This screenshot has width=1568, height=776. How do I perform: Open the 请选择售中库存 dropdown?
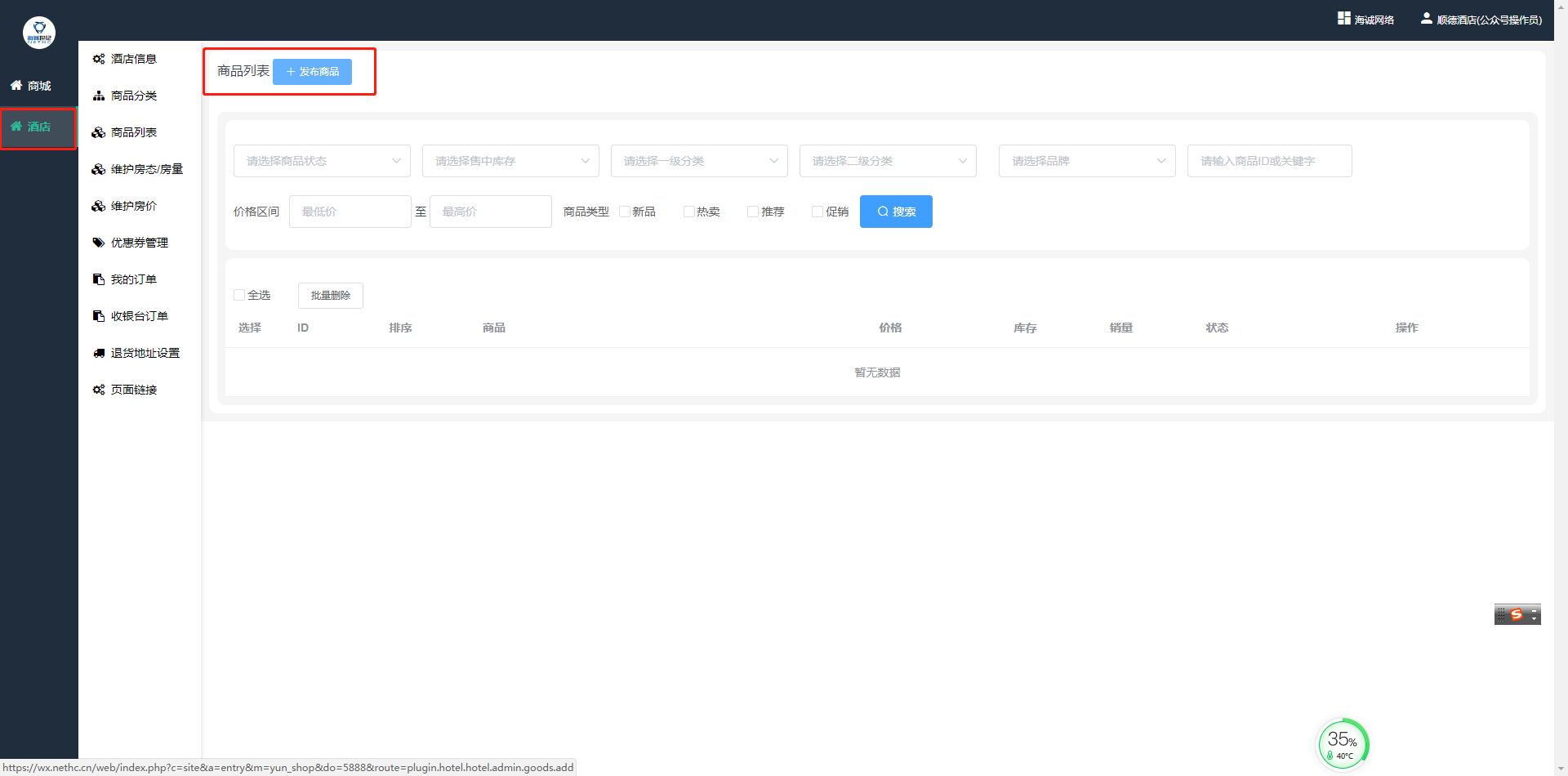(x=510, y=161)
